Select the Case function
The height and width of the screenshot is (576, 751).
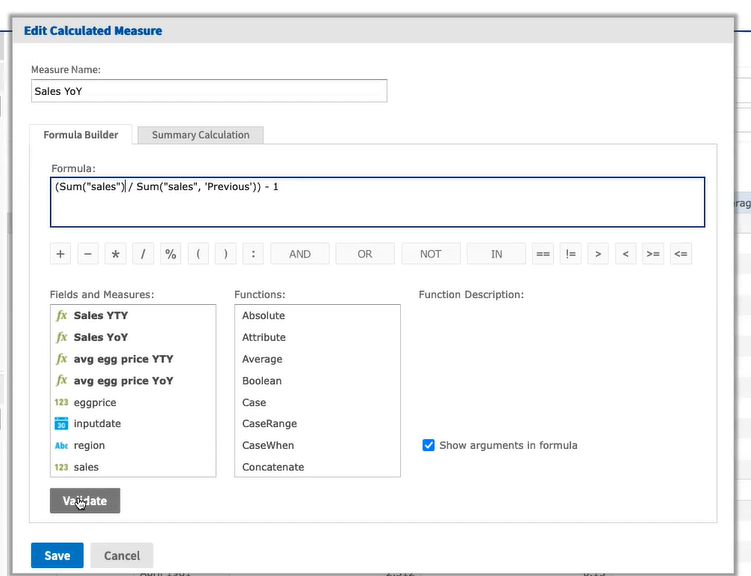(254, 402)
